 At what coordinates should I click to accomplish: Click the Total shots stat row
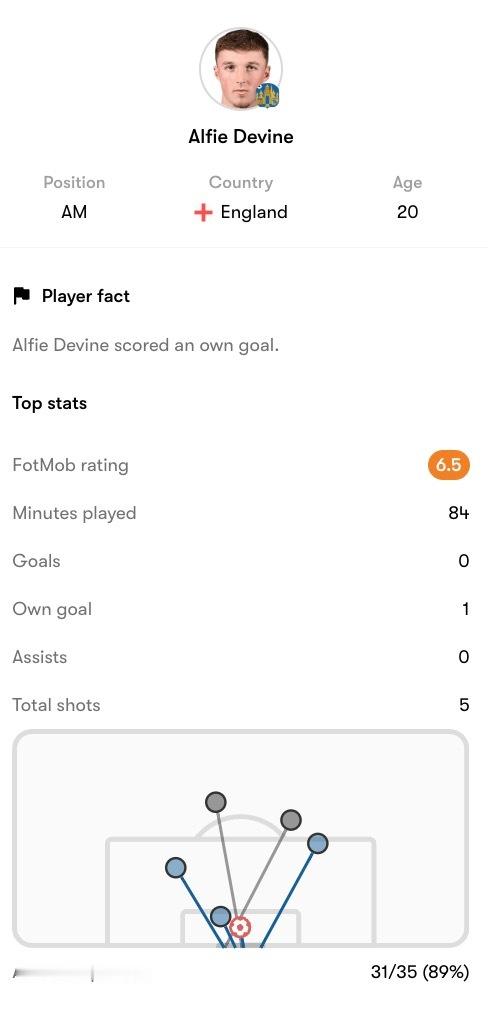[241, 705]
